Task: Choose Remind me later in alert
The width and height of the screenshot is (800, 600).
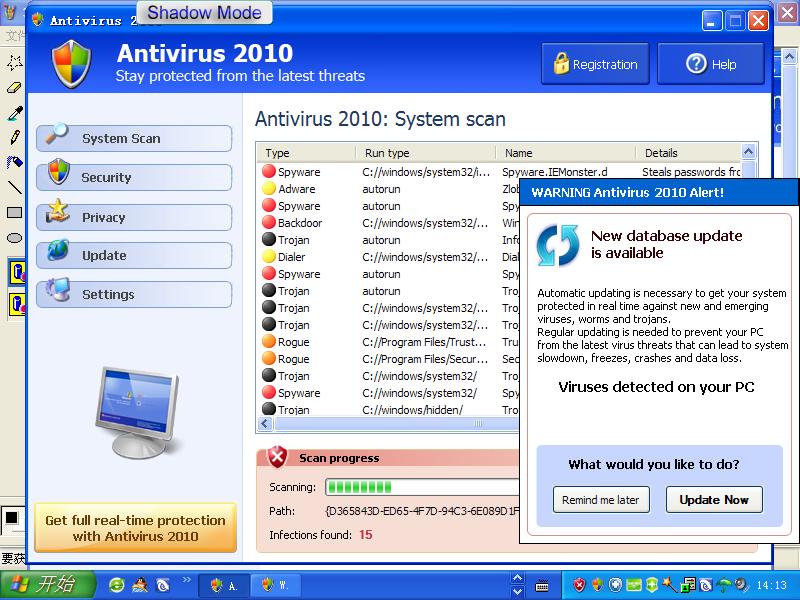Action: click(x=601, y=499)
